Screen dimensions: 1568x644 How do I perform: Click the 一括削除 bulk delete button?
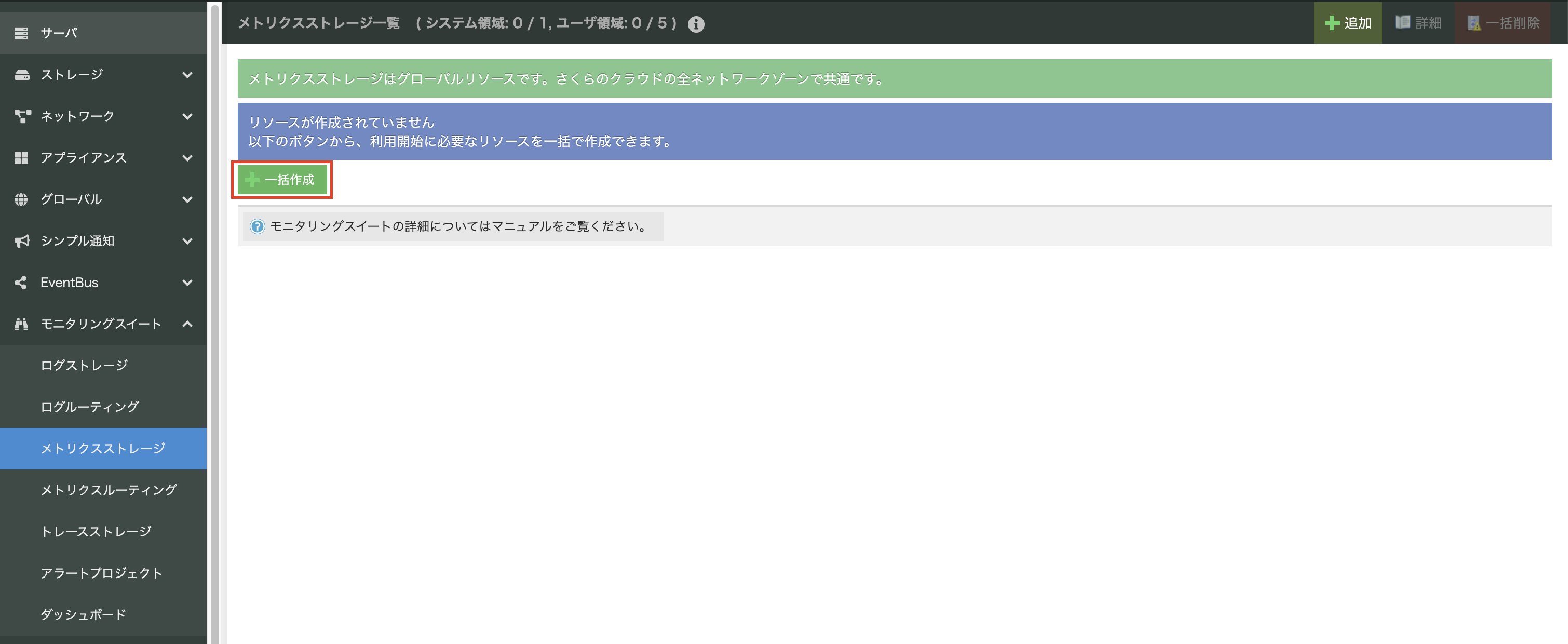[x=1503, y=23]
